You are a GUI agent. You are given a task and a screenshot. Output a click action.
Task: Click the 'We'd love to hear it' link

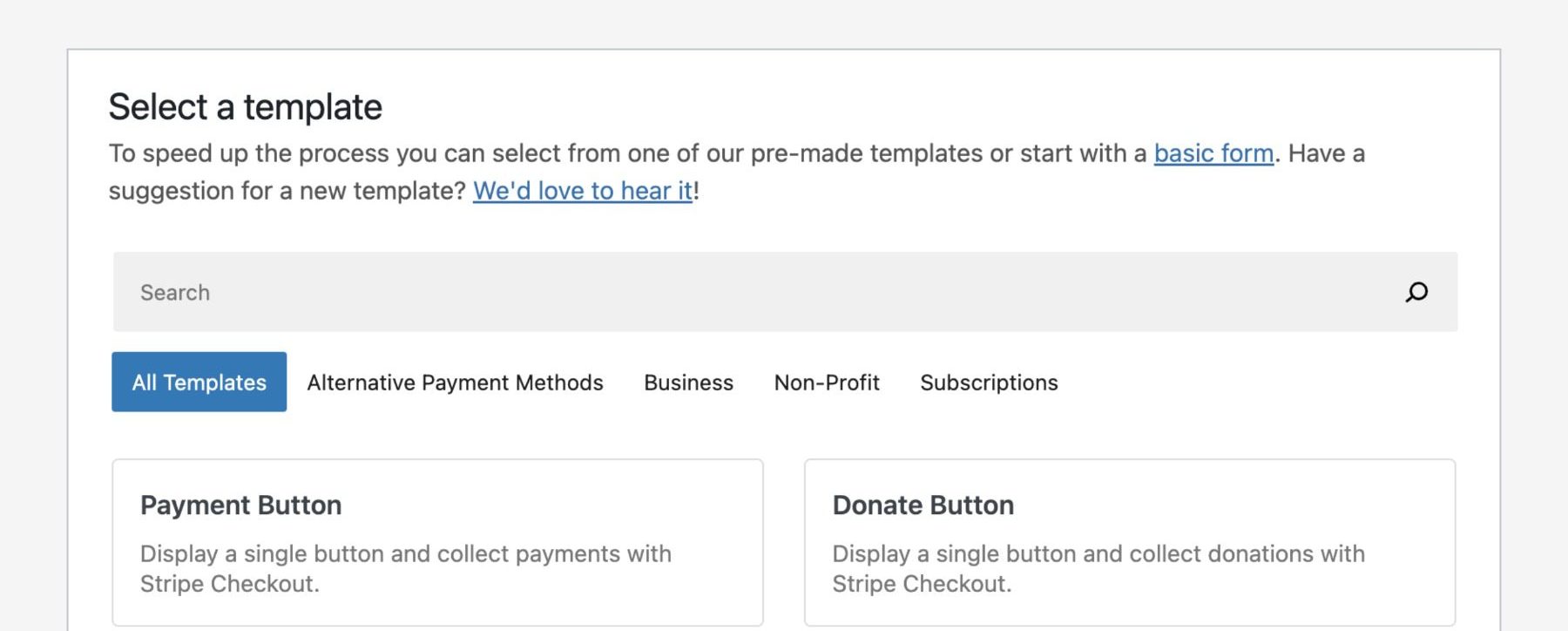[x=582, y=190]
